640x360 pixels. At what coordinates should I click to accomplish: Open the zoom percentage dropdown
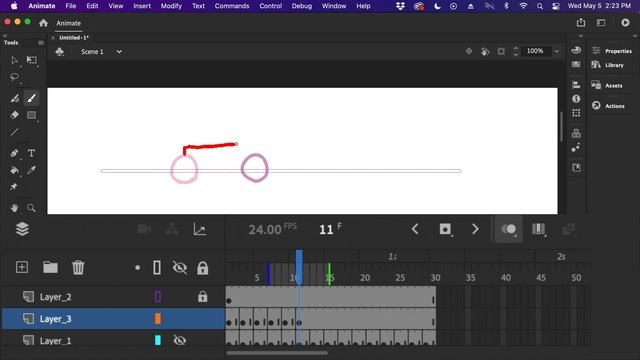point(556,51)
